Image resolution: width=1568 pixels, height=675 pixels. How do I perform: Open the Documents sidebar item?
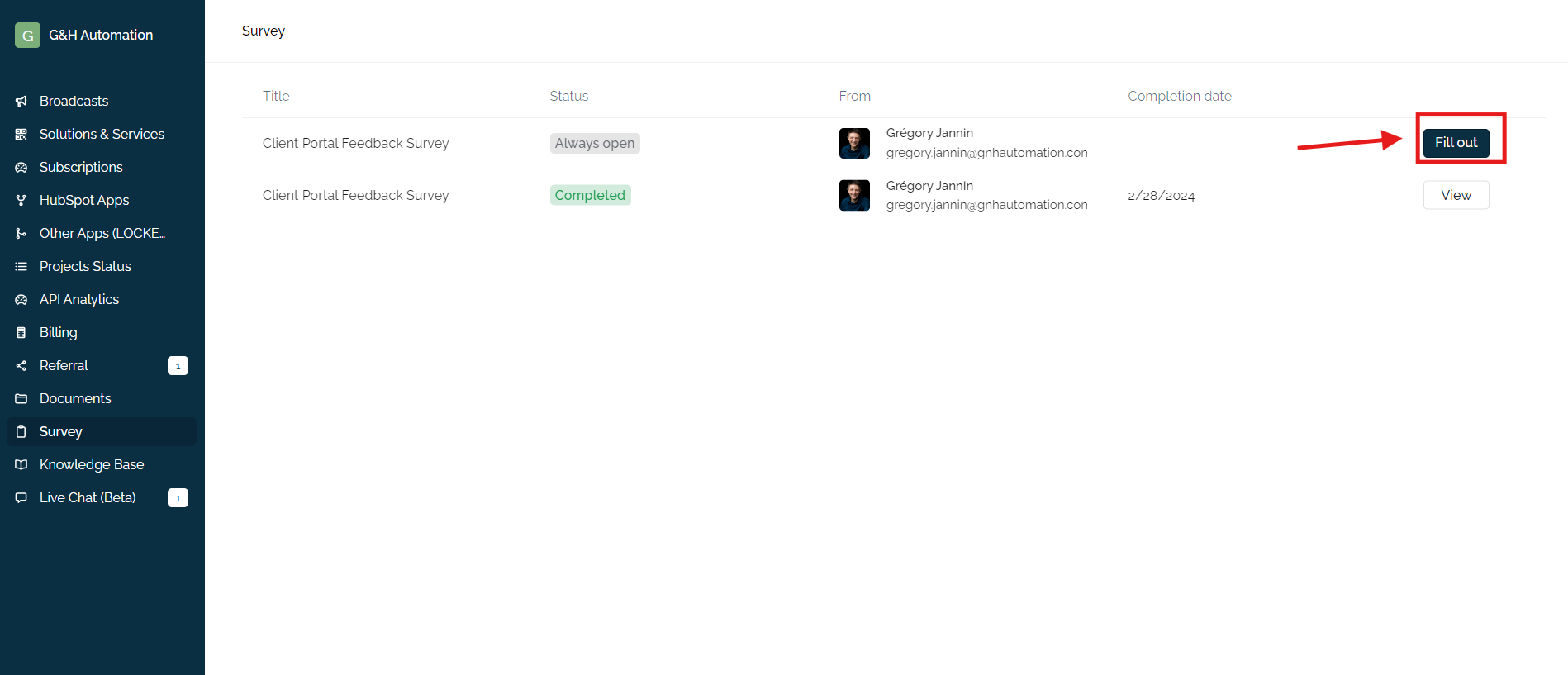[x=75, y=398]
